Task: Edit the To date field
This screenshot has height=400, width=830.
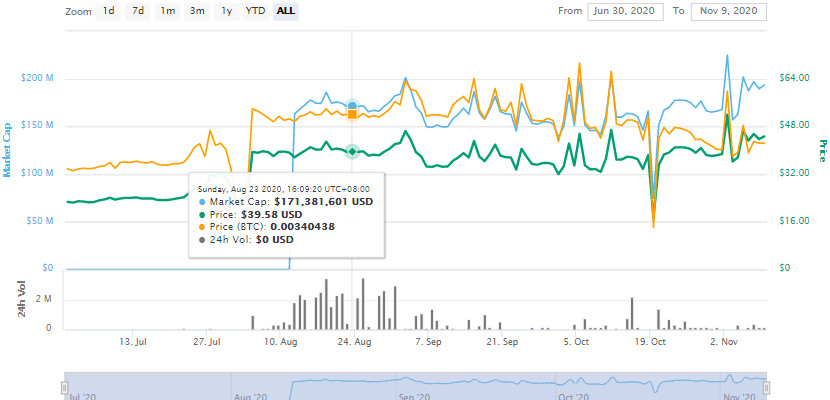Action: (x=729, y=11)
